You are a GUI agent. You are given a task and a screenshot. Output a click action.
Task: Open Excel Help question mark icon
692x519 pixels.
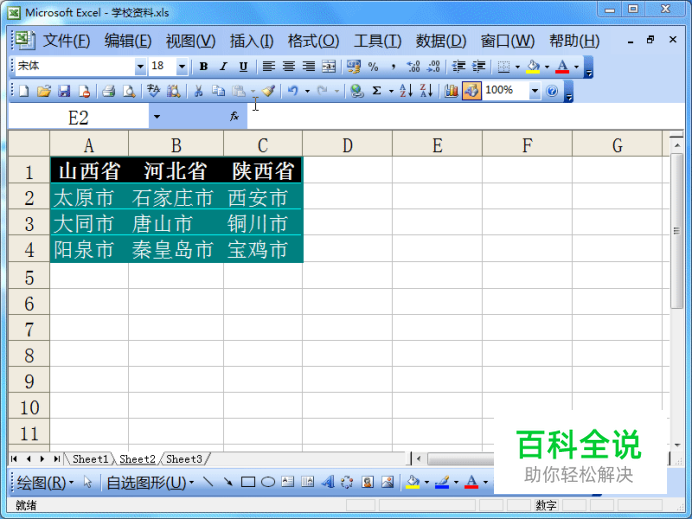552,91
